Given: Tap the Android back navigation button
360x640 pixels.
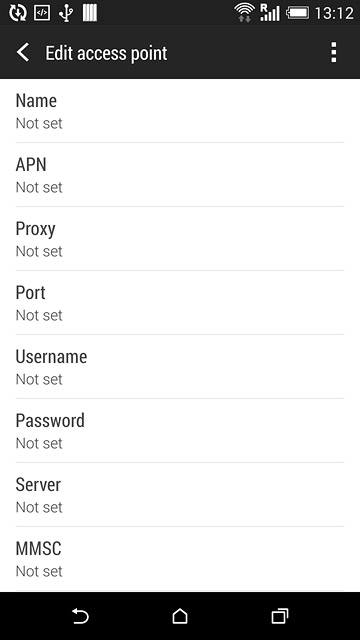Looking at the screenshot, I should point(80,616).
